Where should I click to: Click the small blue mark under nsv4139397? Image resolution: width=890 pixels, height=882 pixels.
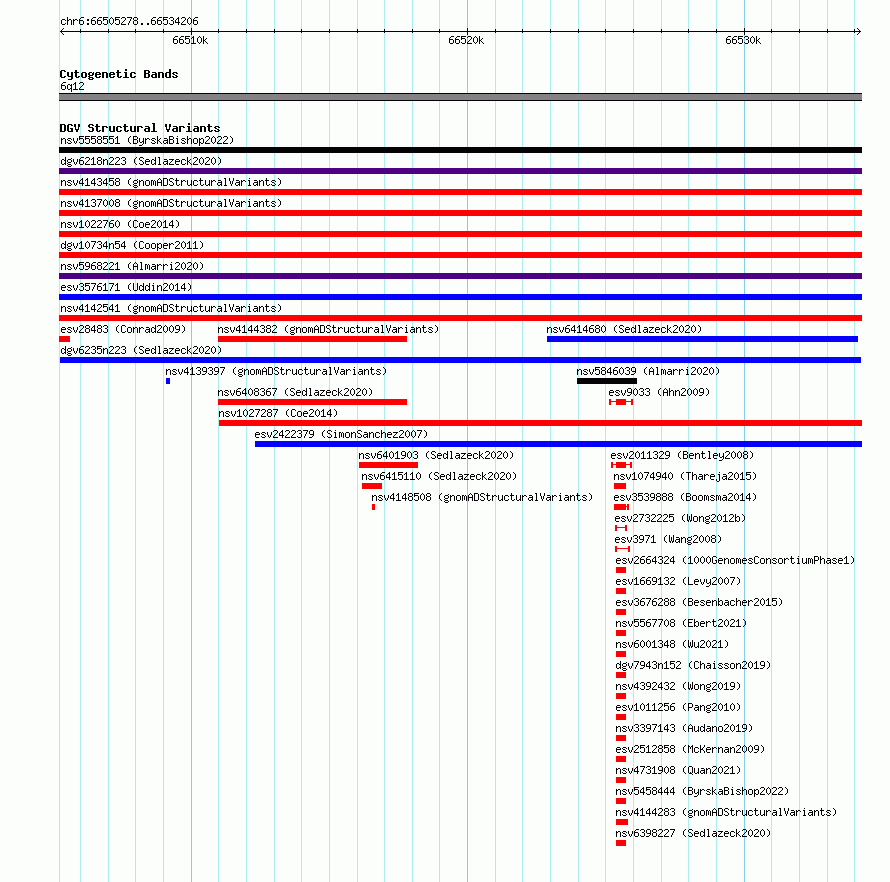tap(168, 381)
